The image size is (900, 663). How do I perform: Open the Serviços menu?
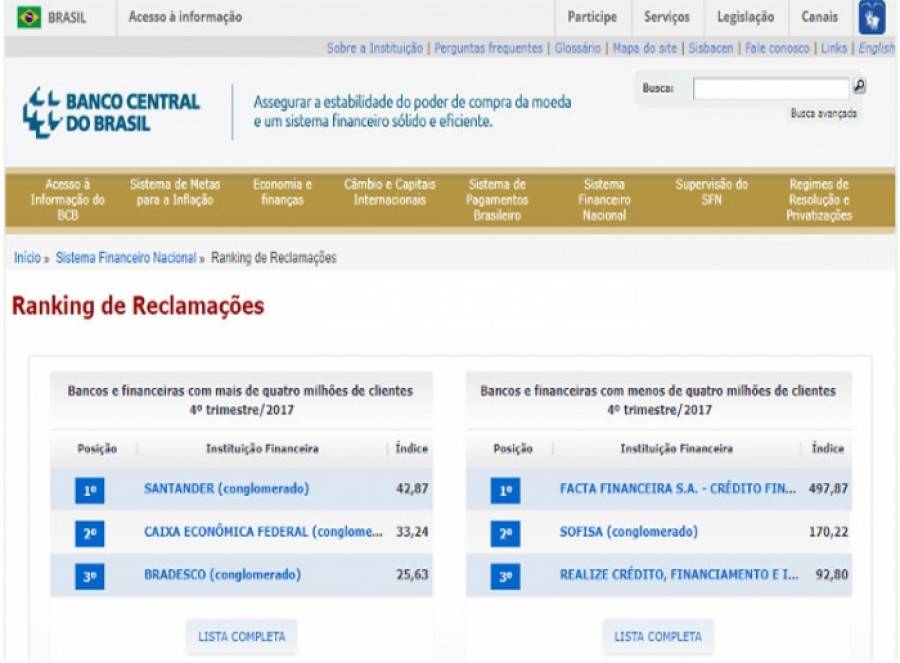(x=666, y=17)
